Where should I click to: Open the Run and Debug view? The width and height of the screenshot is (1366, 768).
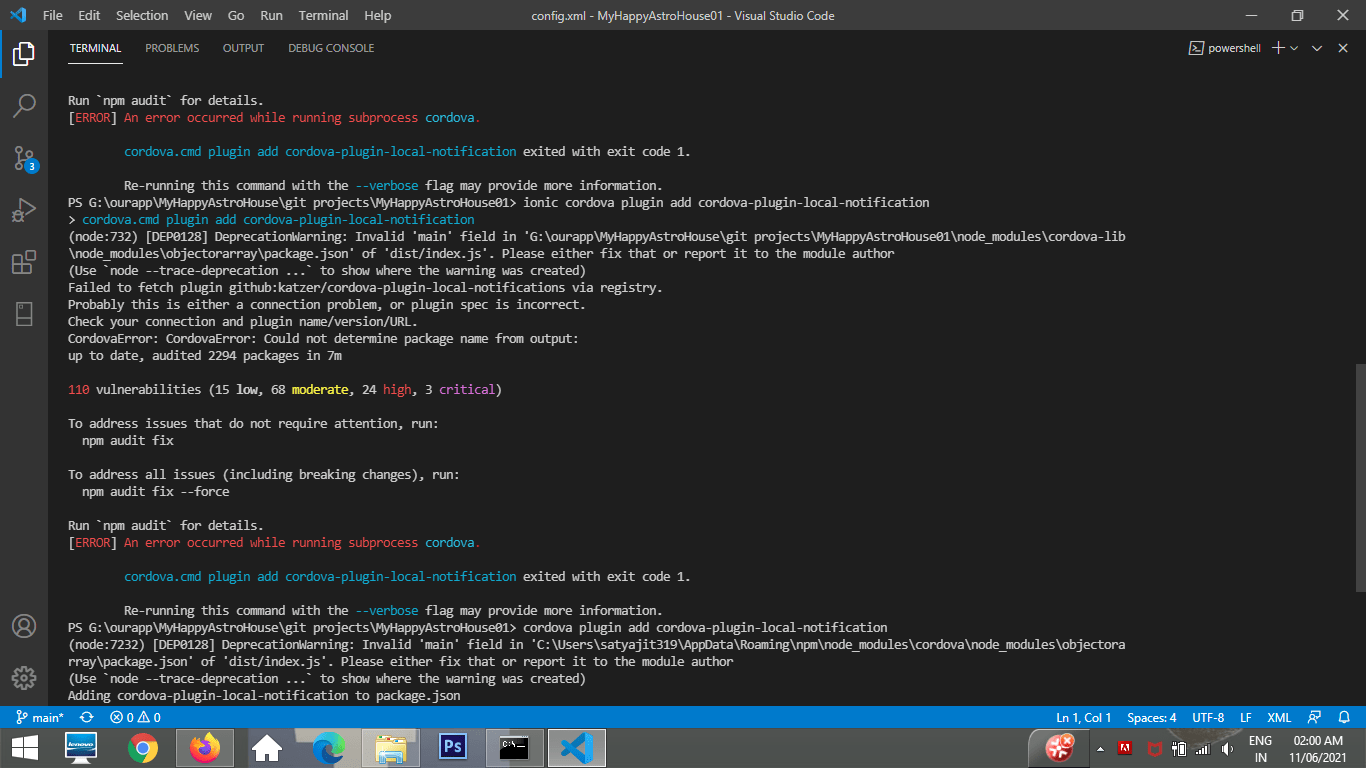point(24,209)
